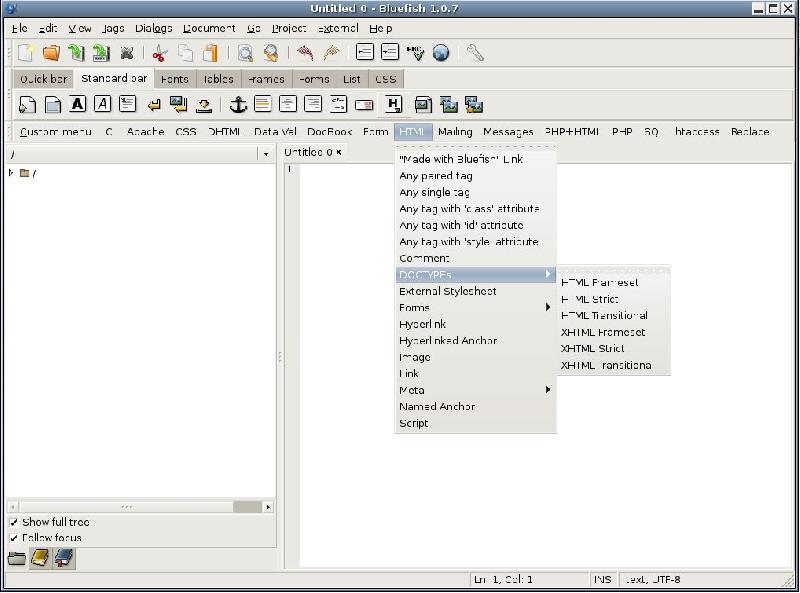Image resolution: width=800 pixels, height=593 pixels.
Task: Open the bookmarks panel blue book icon
Action: pos(64,558)
